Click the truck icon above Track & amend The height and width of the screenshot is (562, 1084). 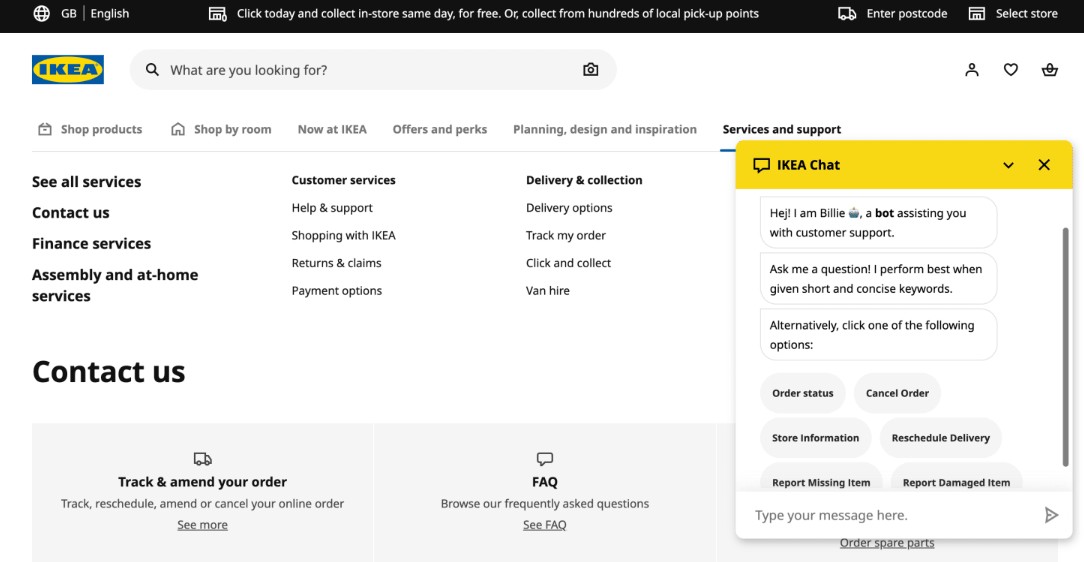[x=203, y=458]
